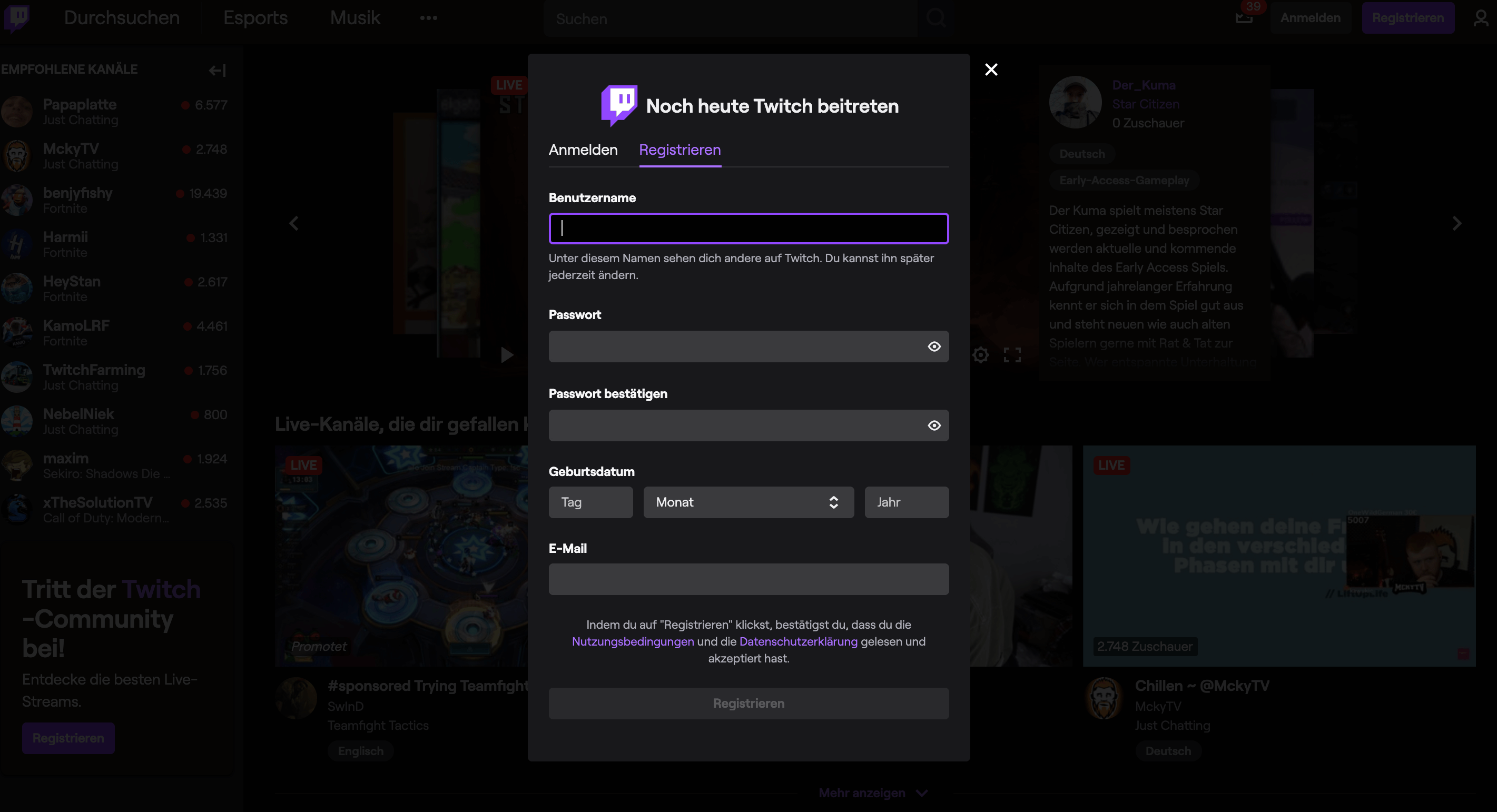Toggle fullscreen on featured player

pos(1012,355)
